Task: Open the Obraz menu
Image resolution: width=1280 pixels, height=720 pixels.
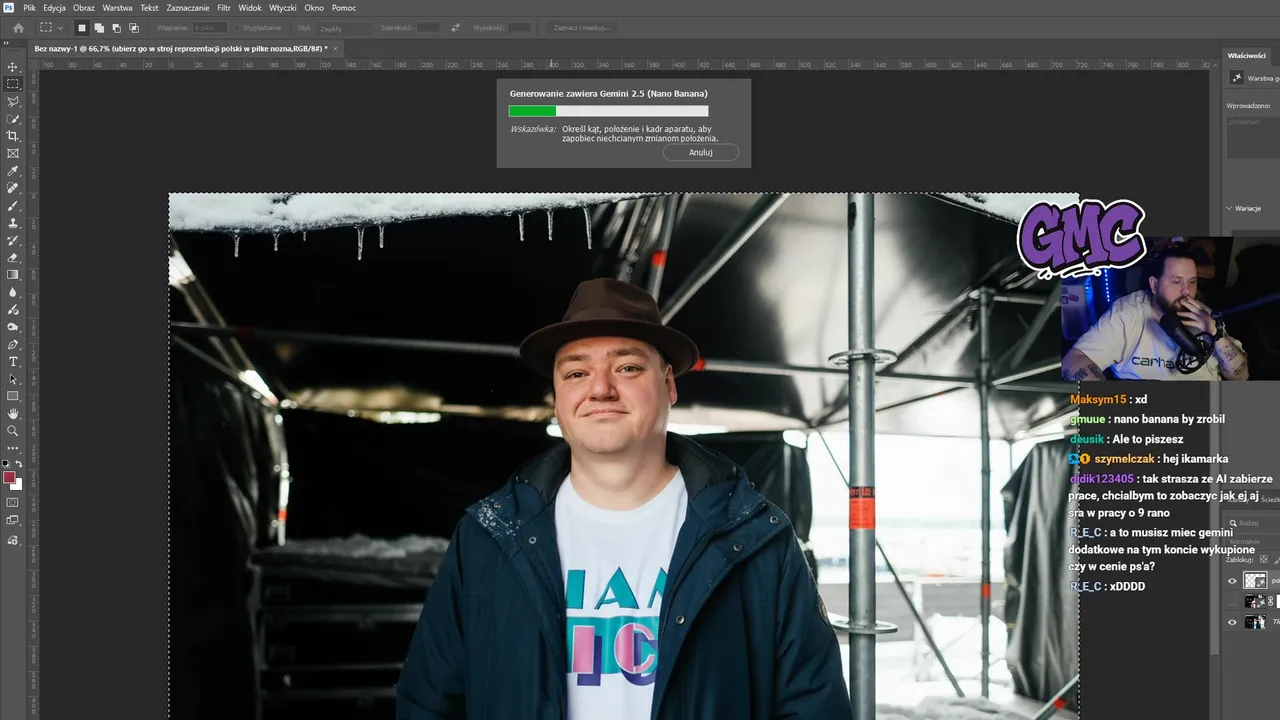Action: pyautogui.click(x=84, y=7)
